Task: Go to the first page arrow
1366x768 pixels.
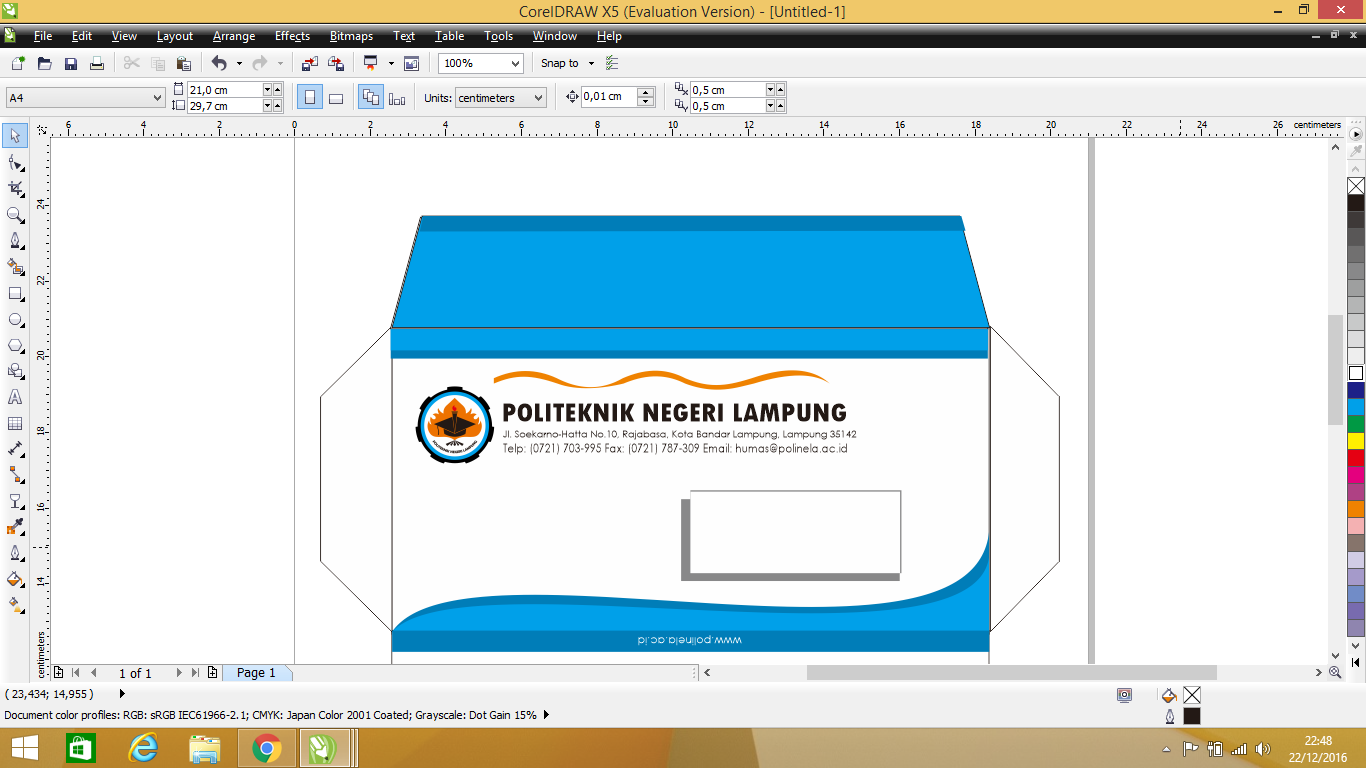Action: (76, 673)
